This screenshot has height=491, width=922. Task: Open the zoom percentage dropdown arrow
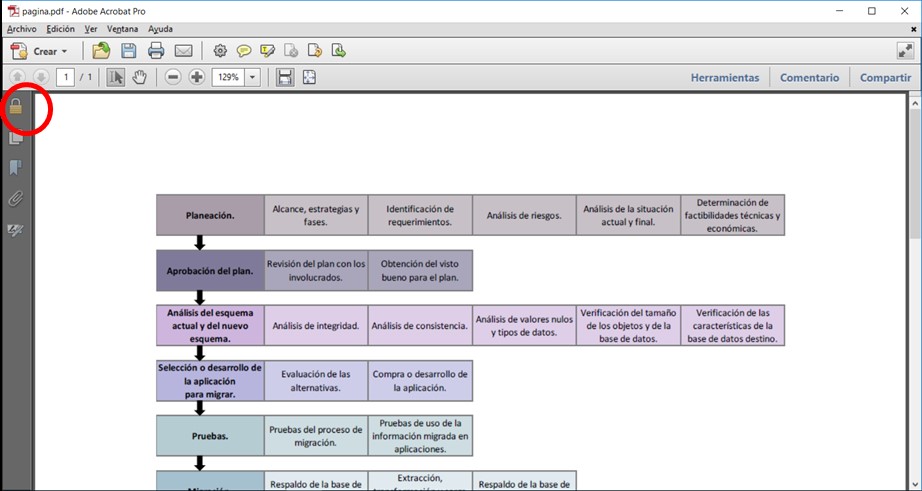pos(252,77)
